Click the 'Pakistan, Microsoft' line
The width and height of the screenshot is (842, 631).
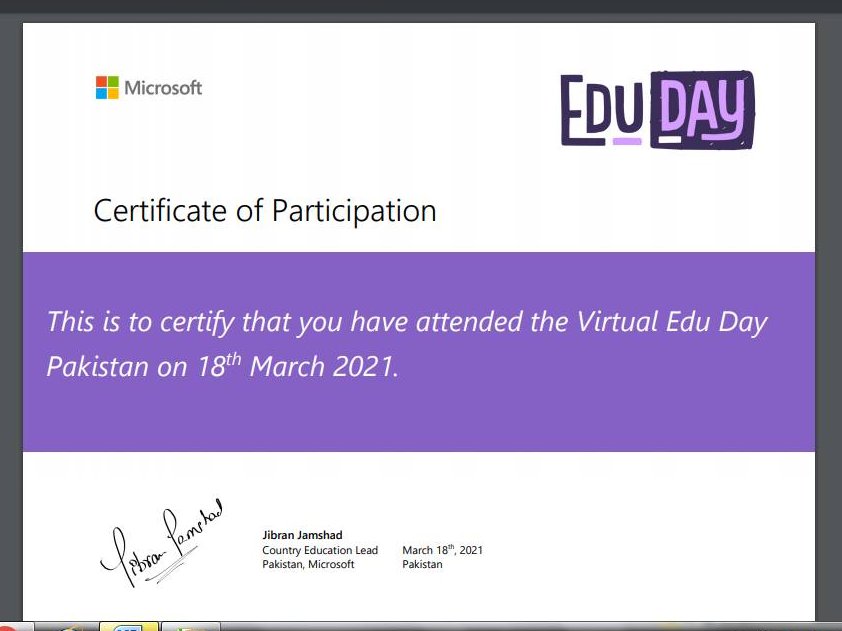(308, 564)
